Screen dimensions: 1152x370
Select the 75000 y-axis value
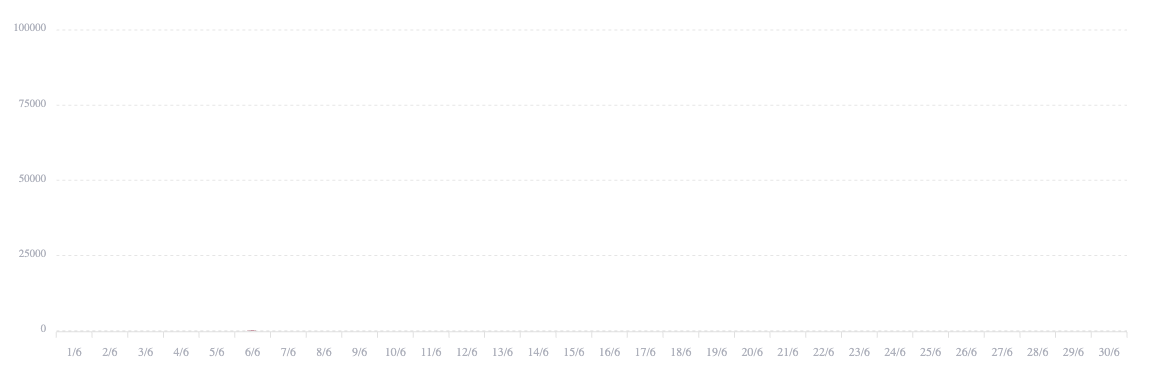coord(32,104)
